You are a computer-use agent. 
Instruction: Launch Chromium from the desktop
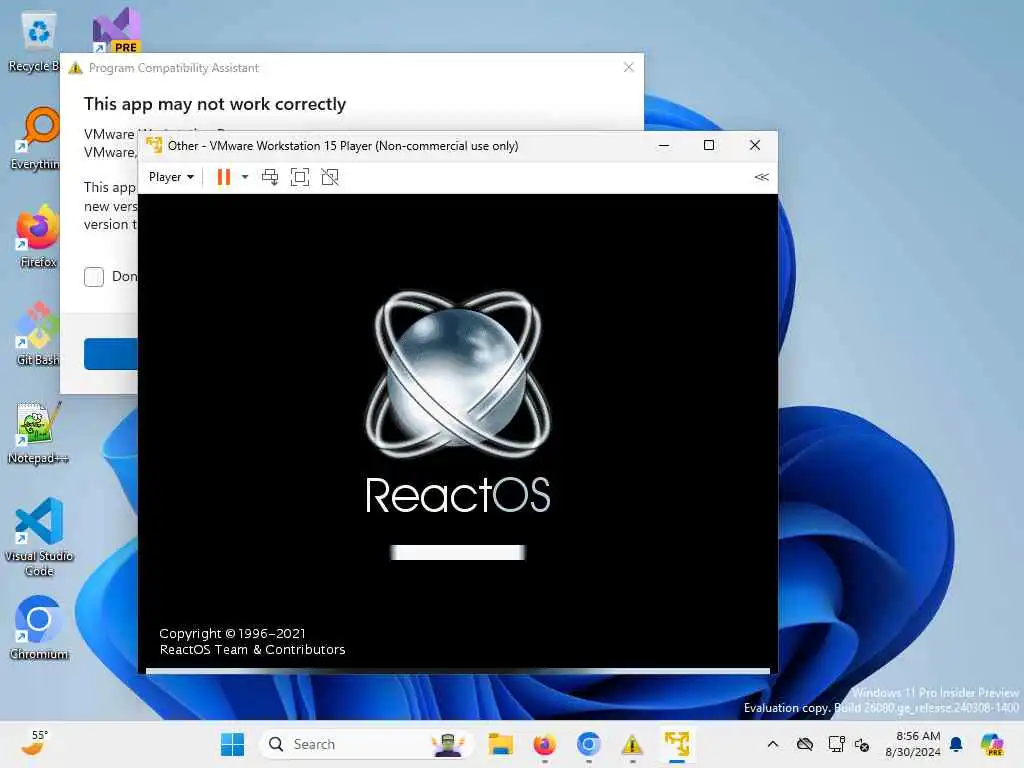coord(39,628)
